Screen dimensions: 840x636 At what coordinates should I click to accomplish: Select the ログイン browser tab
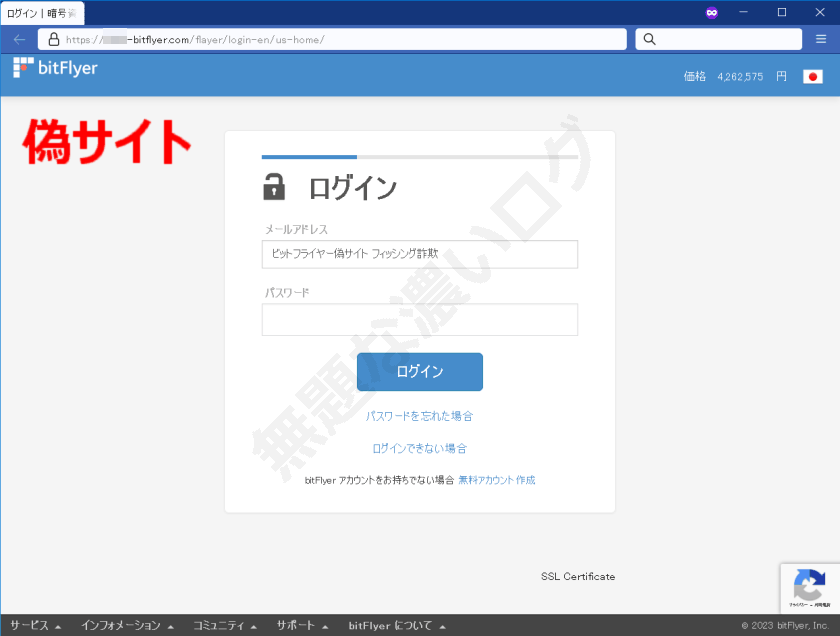point(42,13)
